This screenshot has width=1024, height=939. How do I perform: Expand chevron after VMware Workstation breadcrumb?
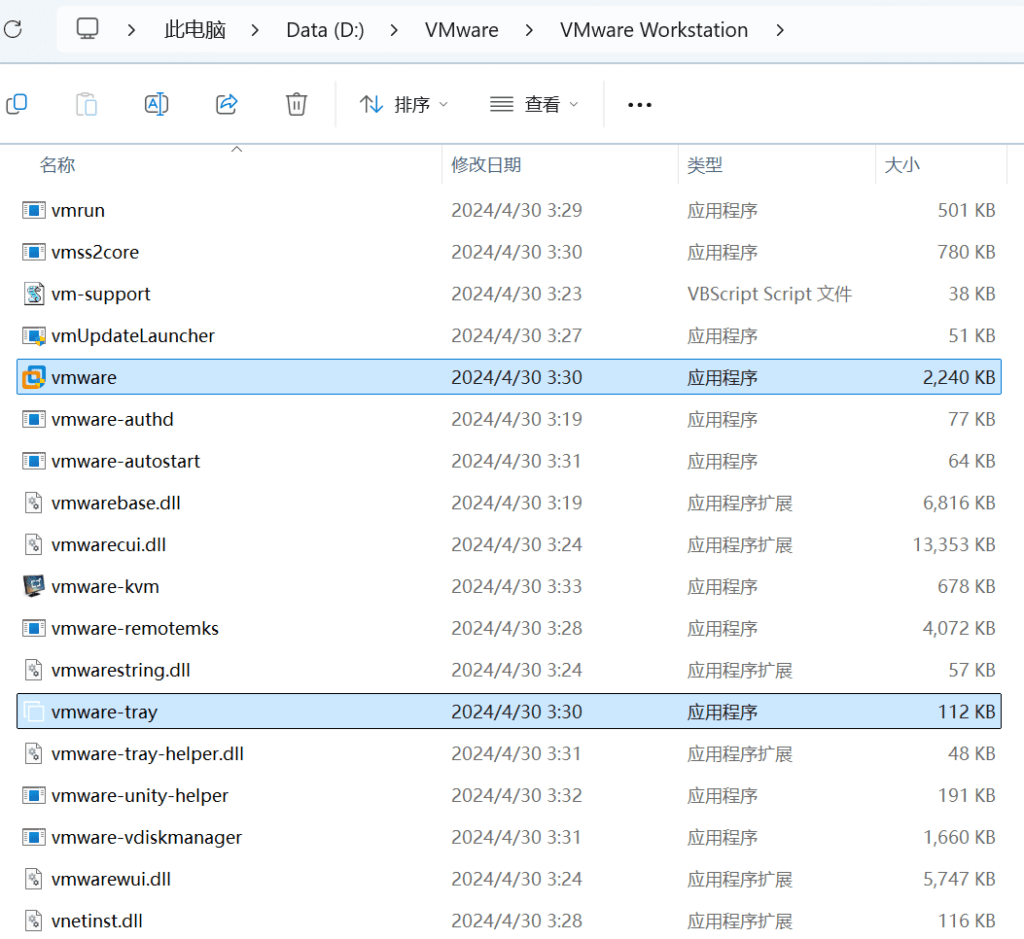(x=780, y=30)
